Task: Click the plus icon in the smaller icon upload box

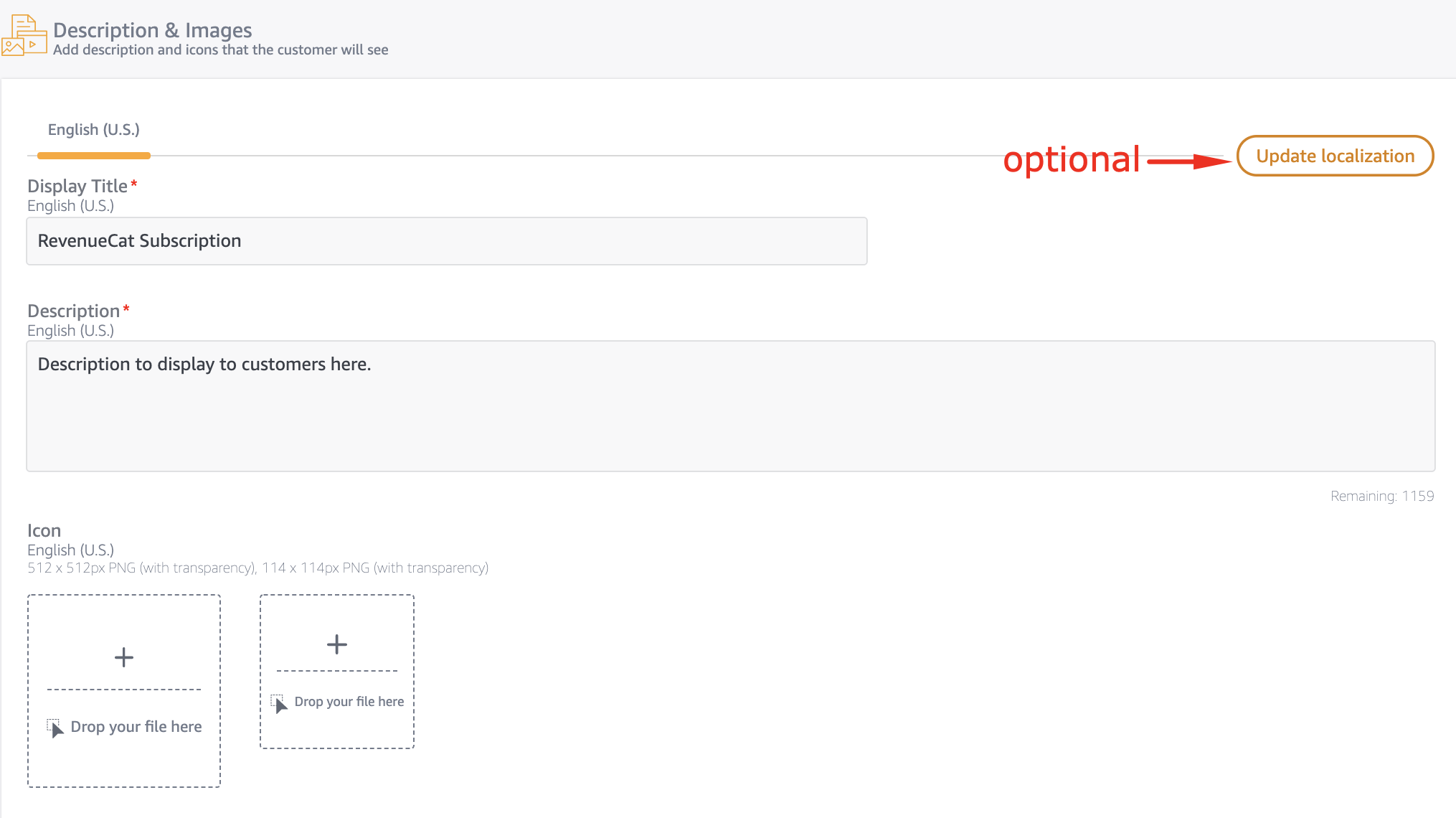Action: (337, 644)
